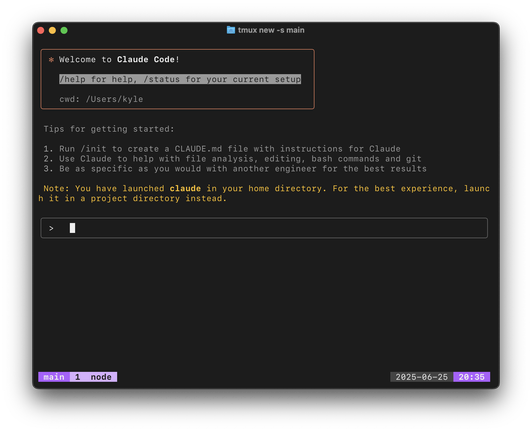Click the red close window button
The width and height of the screenshot is (532, 432).
point(41,31)
